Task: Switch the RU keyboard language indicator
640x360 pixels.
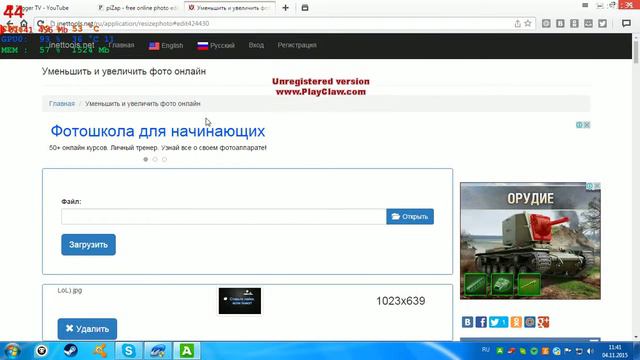Action: click(x=485, y=350)
